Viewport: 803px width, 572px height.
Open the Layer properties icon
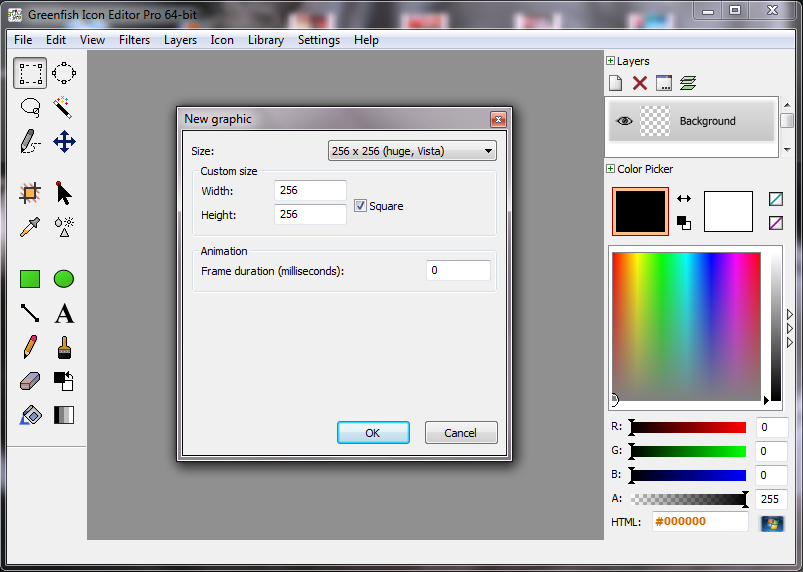664,83
